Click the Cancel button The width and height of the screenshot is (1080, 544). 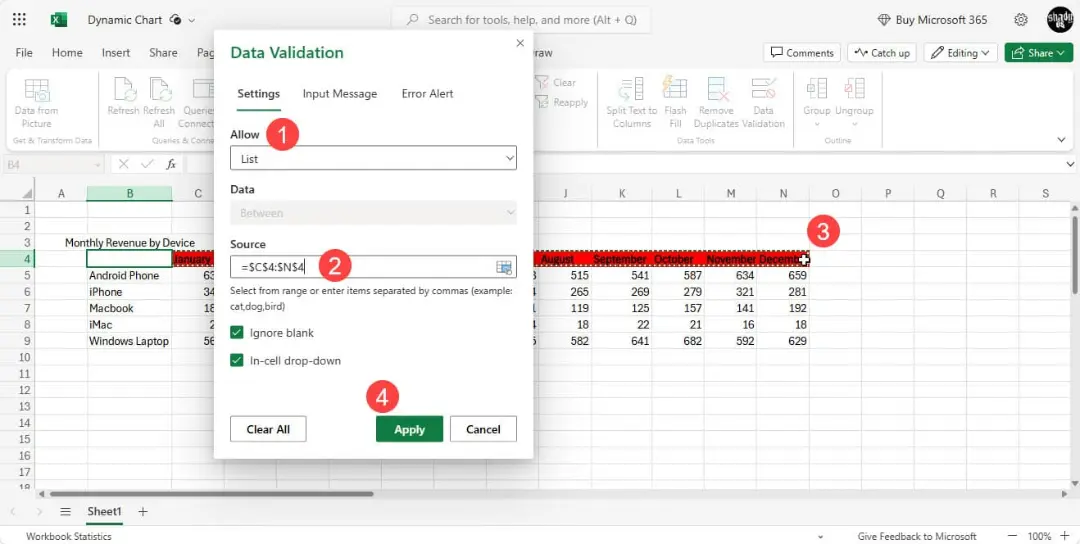coord(483,429)
